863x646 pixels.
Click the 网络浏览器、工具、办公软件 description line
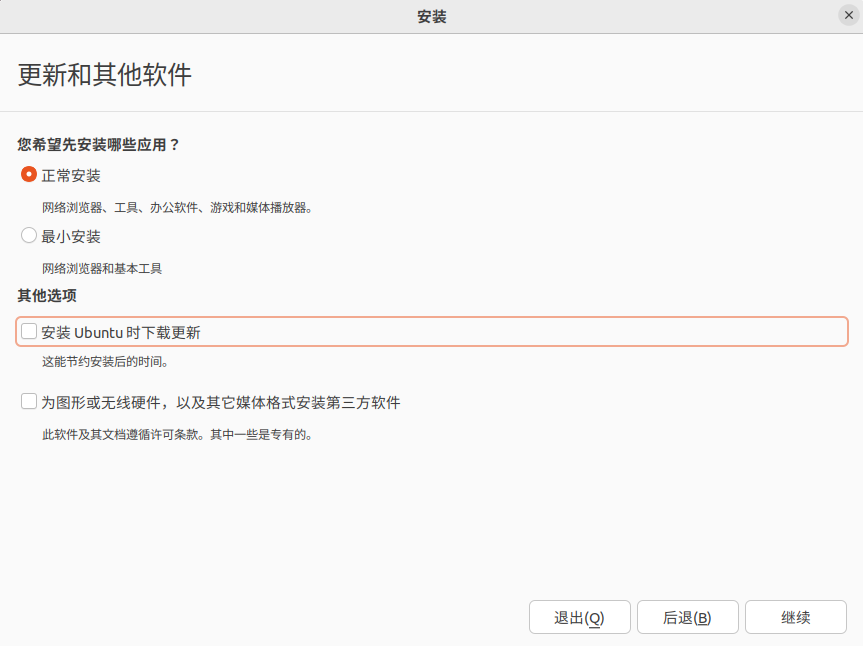pos(177,207)
